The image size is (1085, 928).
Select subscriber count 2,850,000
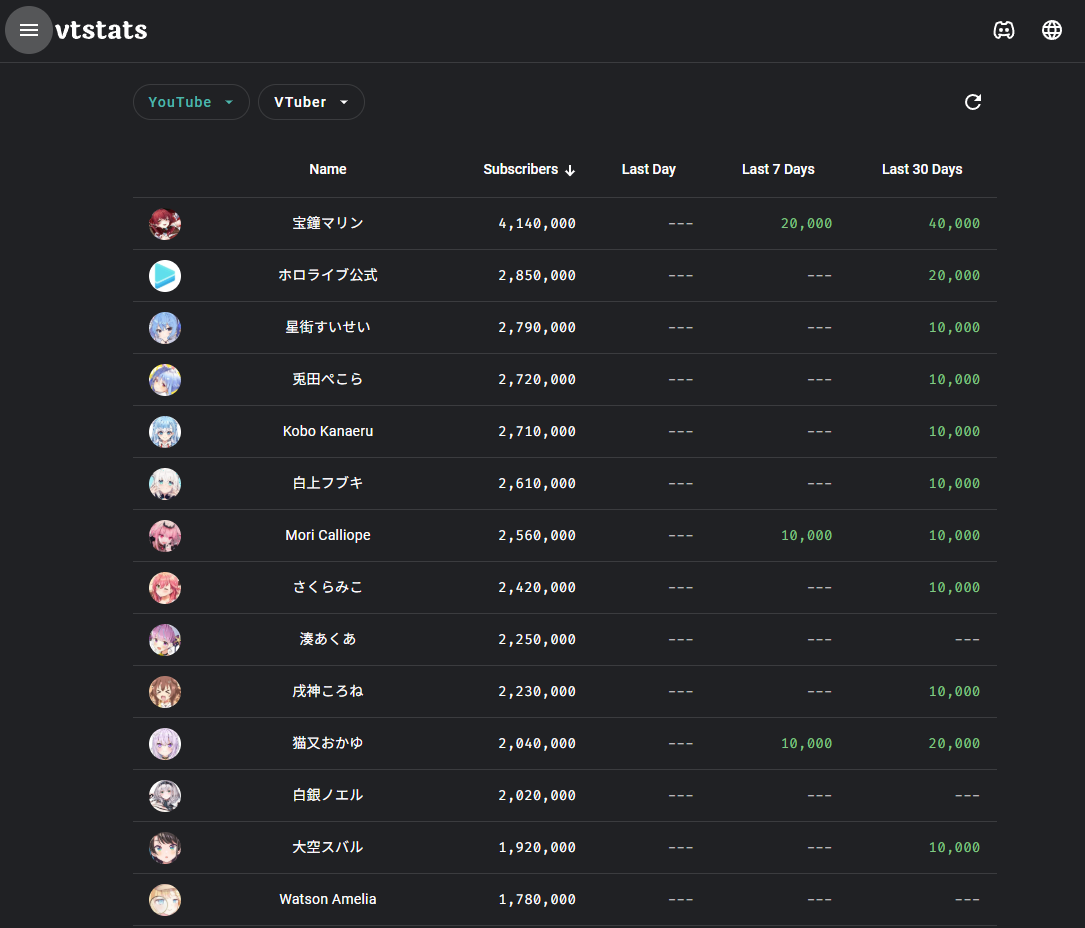click(537, 275)
